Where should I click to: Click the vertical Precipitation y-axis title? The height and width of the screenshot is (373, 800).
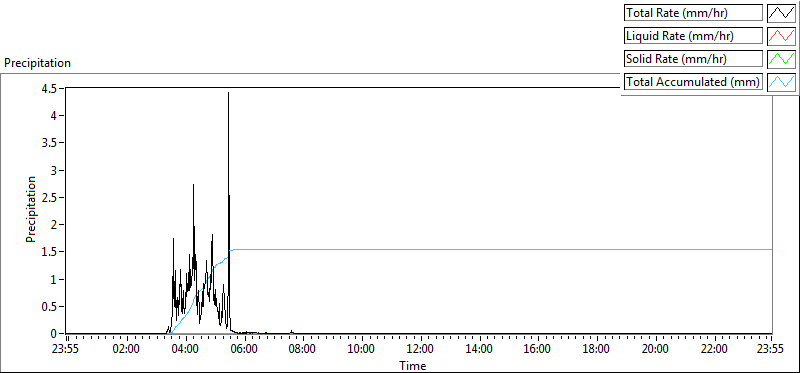(x=31, y=209)
